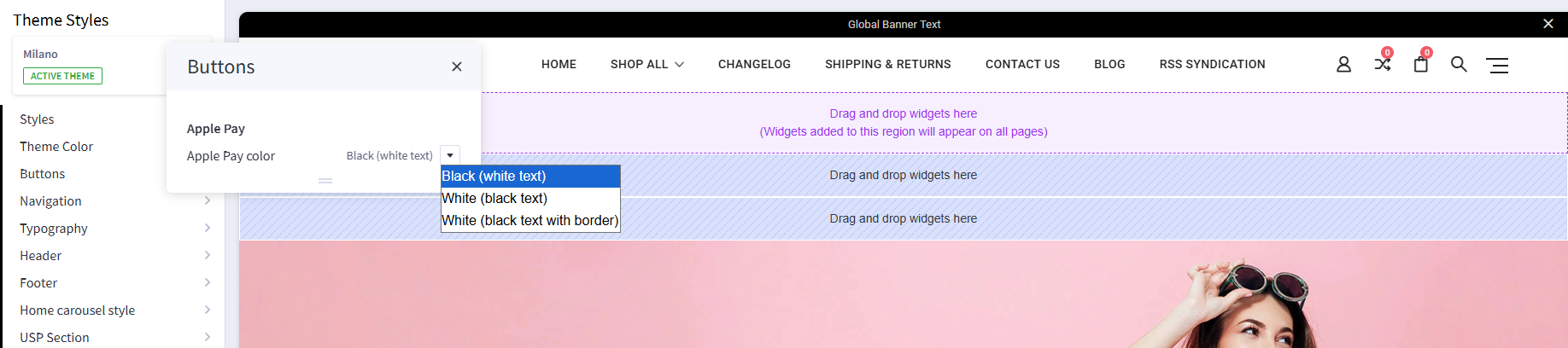
Task: Open the SHOP ALL menu
Action: pyautogui.click(x=647, y=65)
